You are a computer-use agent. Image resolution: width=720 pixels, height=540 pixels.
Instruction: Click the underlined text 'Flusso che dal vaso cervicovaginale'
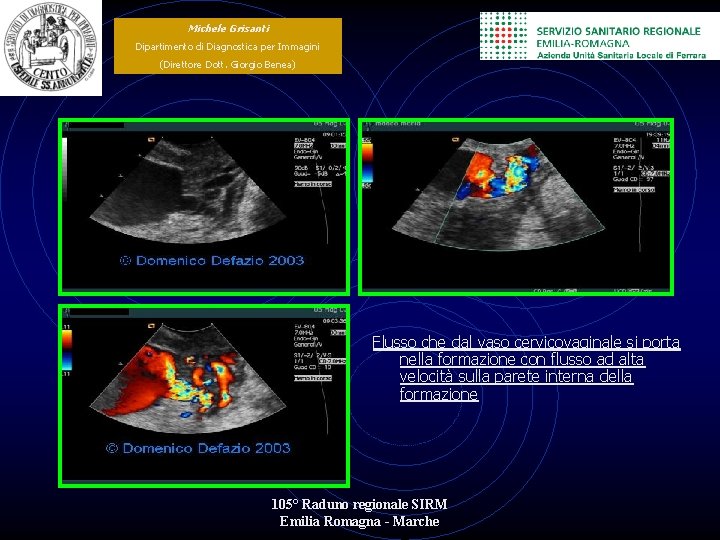(x=497, y=343)
